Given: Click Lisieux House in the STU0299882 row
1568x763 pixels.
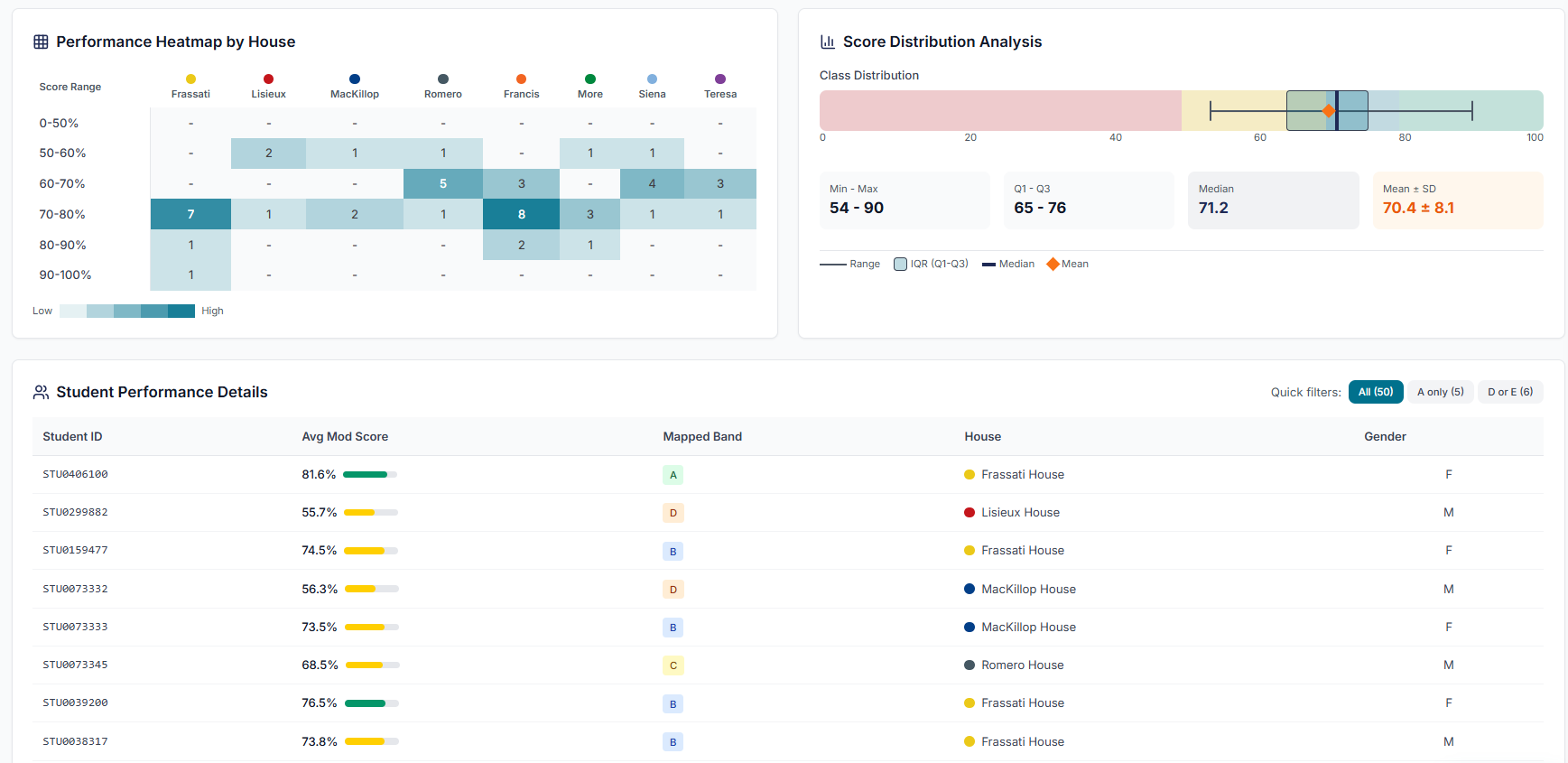Looking at the screenshot, I should [1020, 512].
